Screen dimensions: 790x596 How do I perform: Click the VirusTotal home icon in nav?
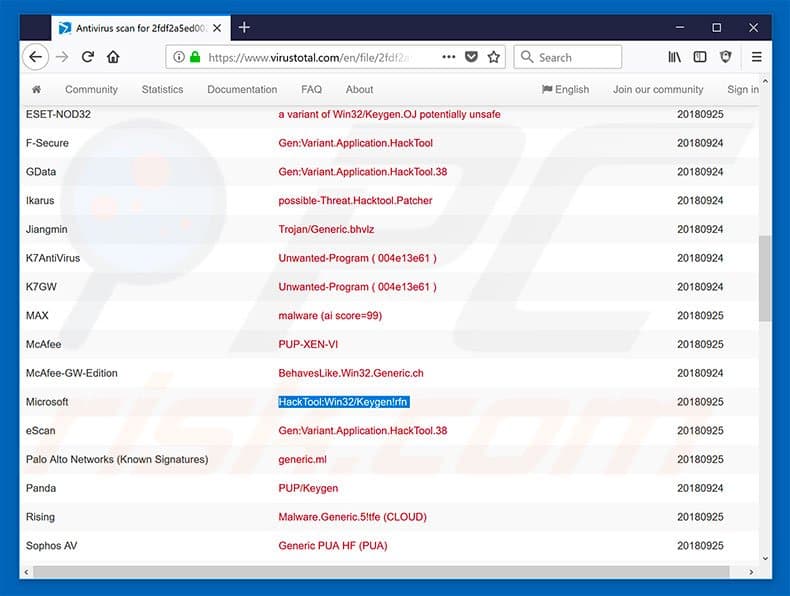(36, 89)
